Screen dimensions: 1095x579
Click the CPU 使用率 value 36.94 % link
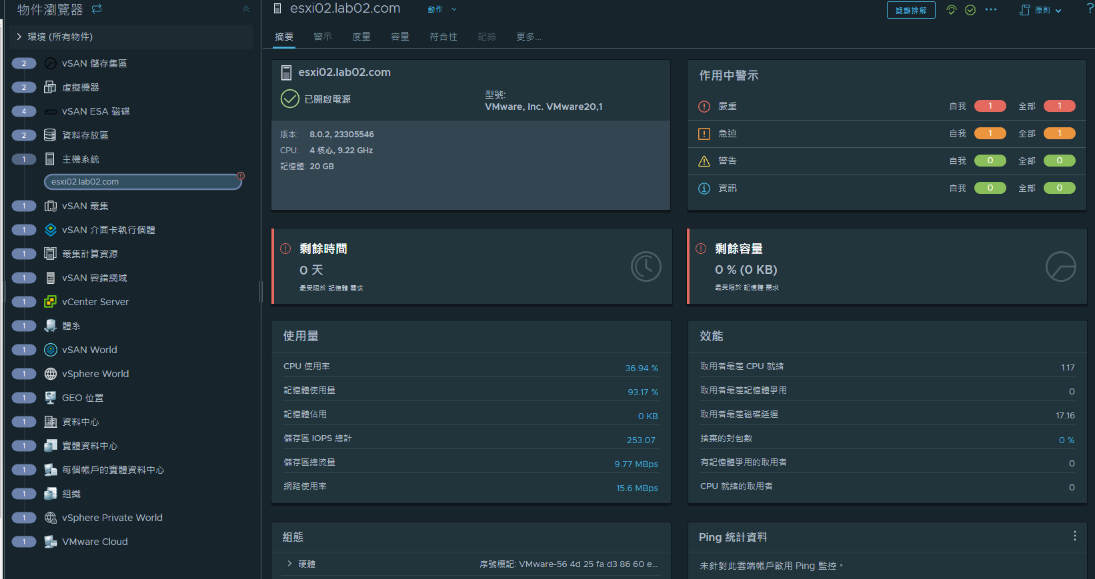[641, 368]
